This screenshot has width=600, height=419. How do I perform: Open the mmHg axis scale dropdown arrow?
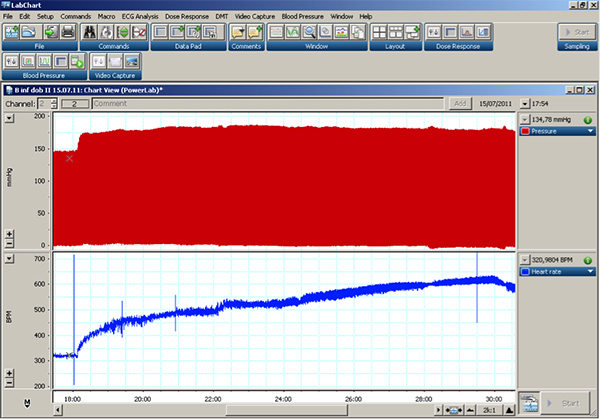point(9,118)
